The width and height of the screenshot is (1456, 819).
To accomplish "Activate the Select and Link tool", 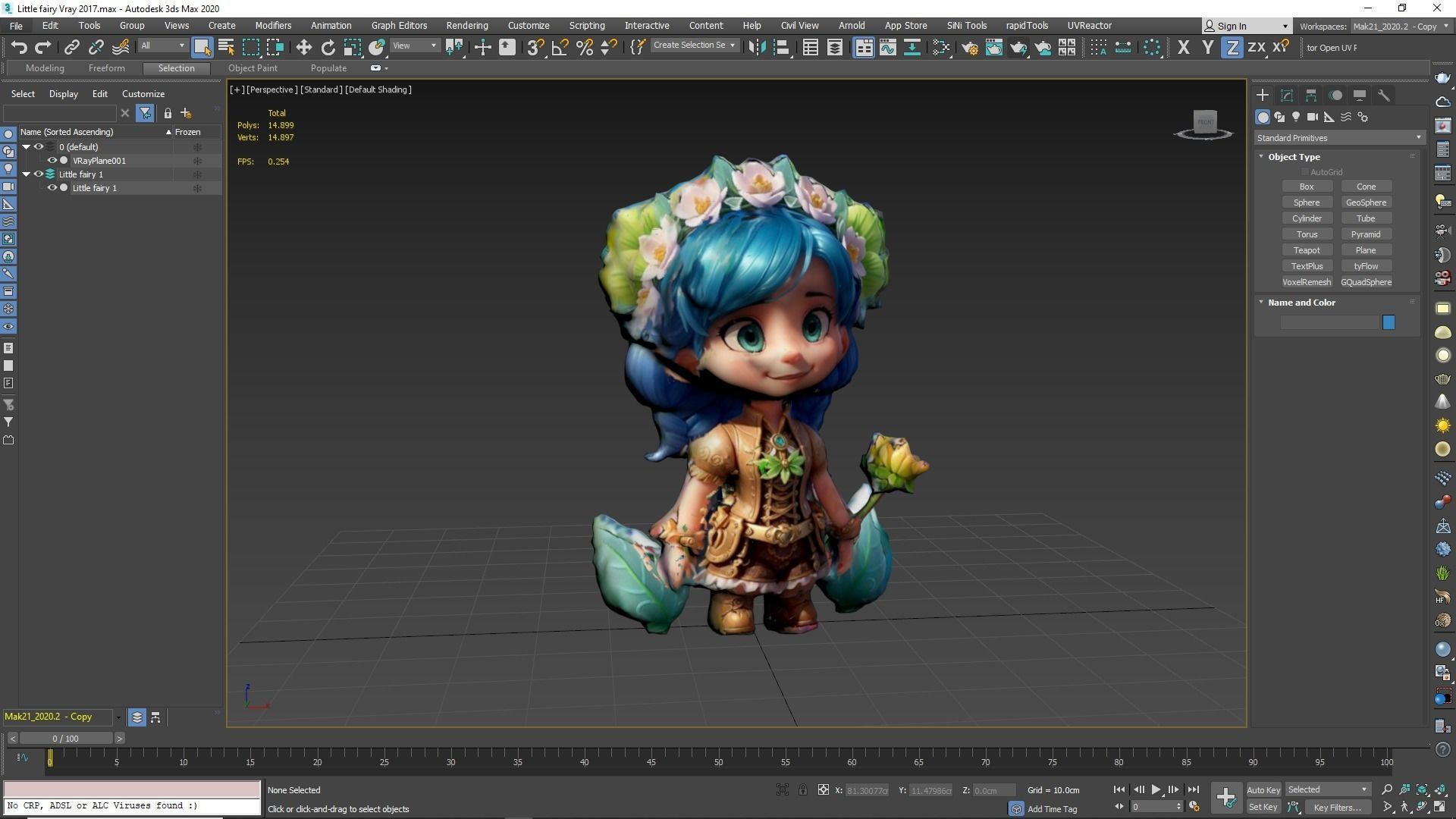I will click(71, 47).
